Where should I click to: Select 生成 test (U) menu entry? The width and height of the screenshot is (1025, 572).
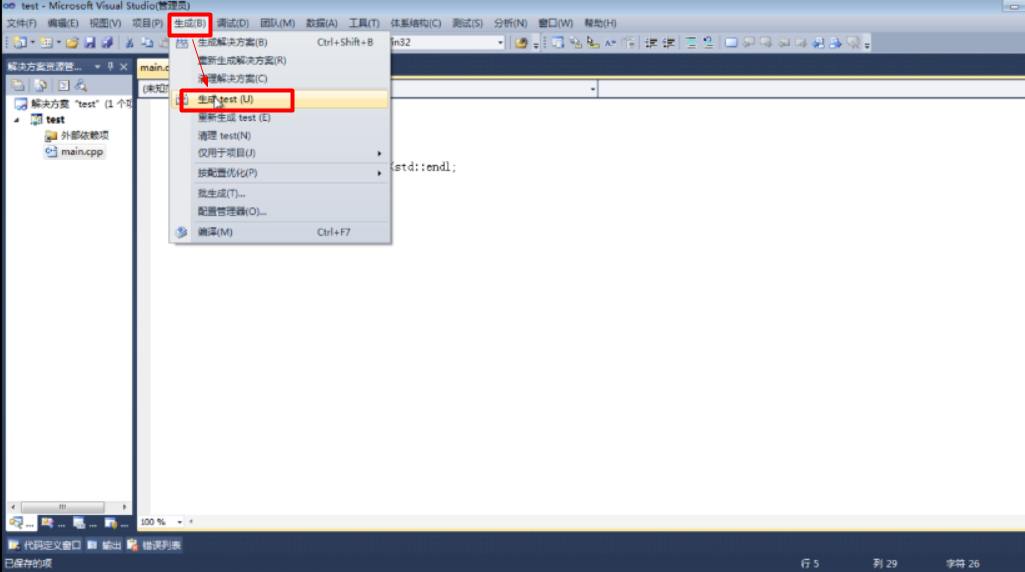[x=281, y=99]
